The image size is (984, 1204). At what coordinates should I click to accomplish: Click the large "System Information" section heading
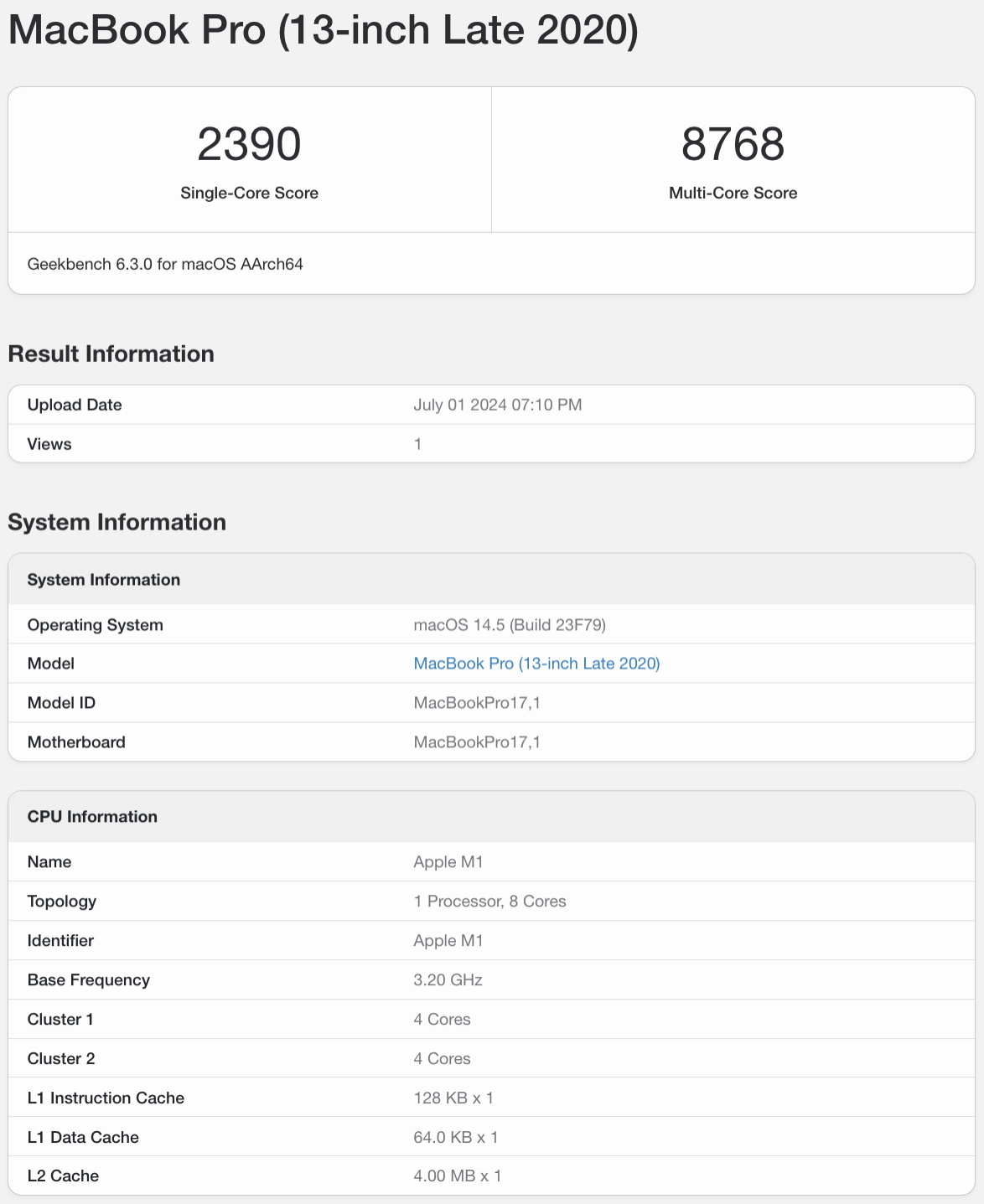tap(117, 522)
